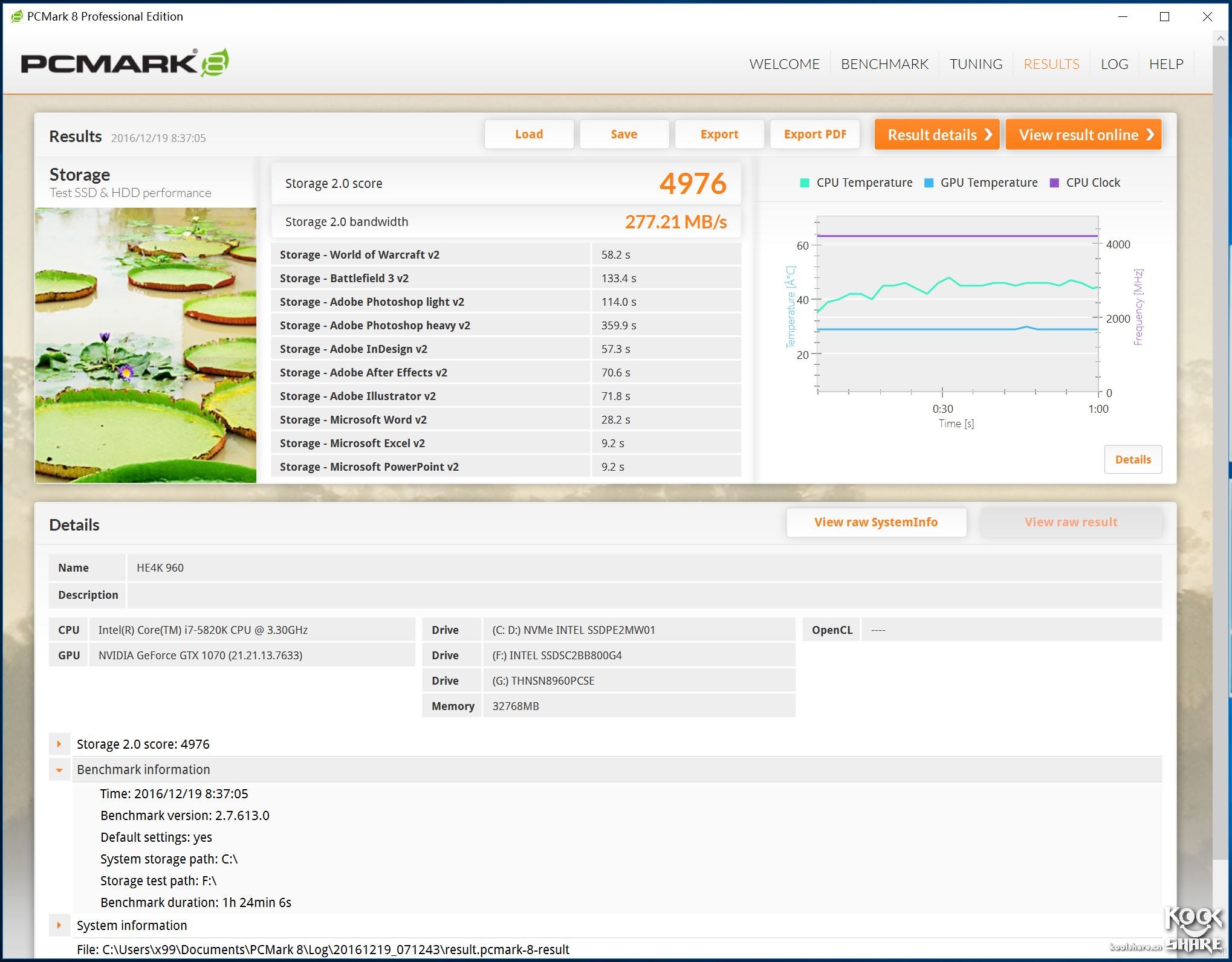Go to the WELCOME tab
The height and width of the screenshot is (962, 1232).
pos(784,64)
